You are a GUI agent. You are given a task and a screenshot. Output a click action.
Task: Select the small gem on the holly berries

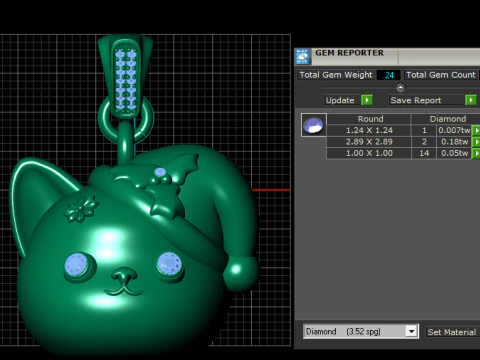160,172
